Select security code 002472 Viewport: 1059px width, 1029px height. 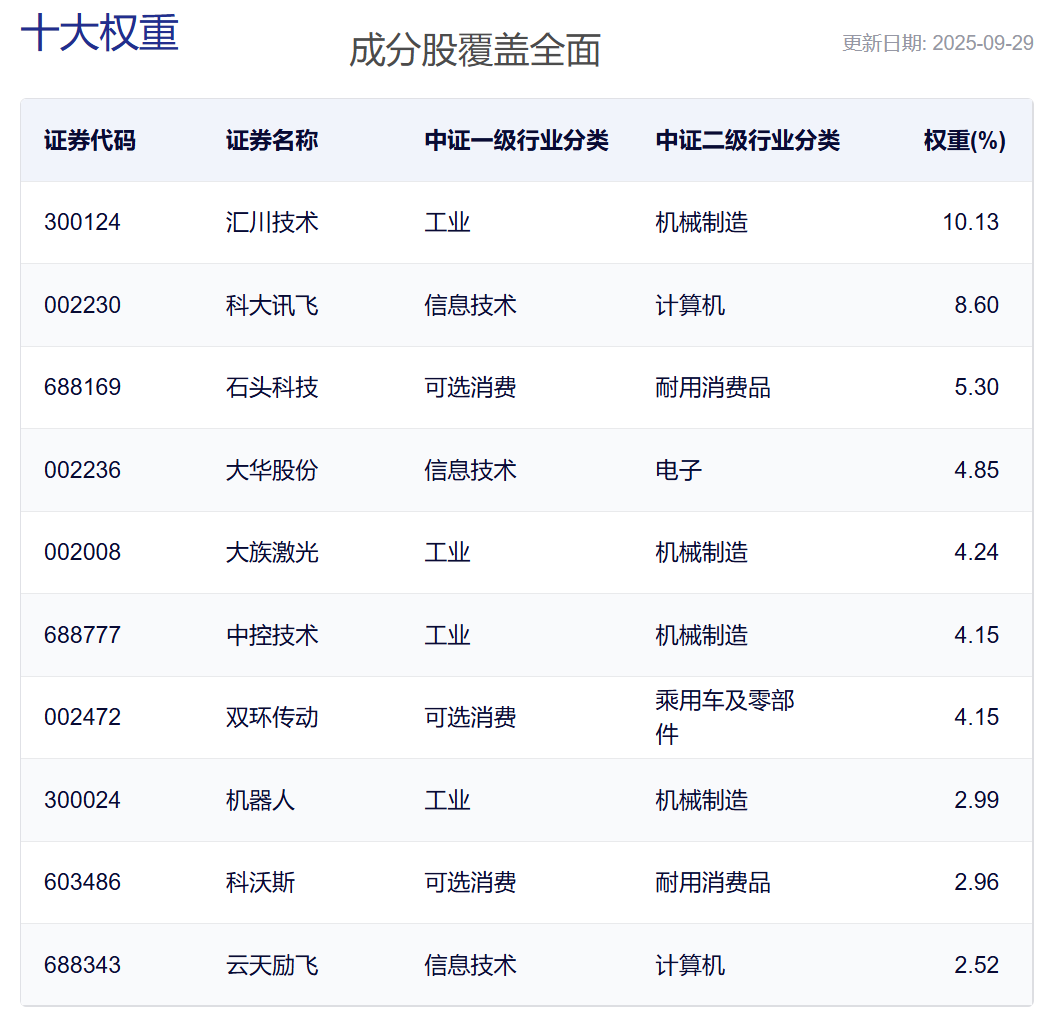tap(82, 717)
